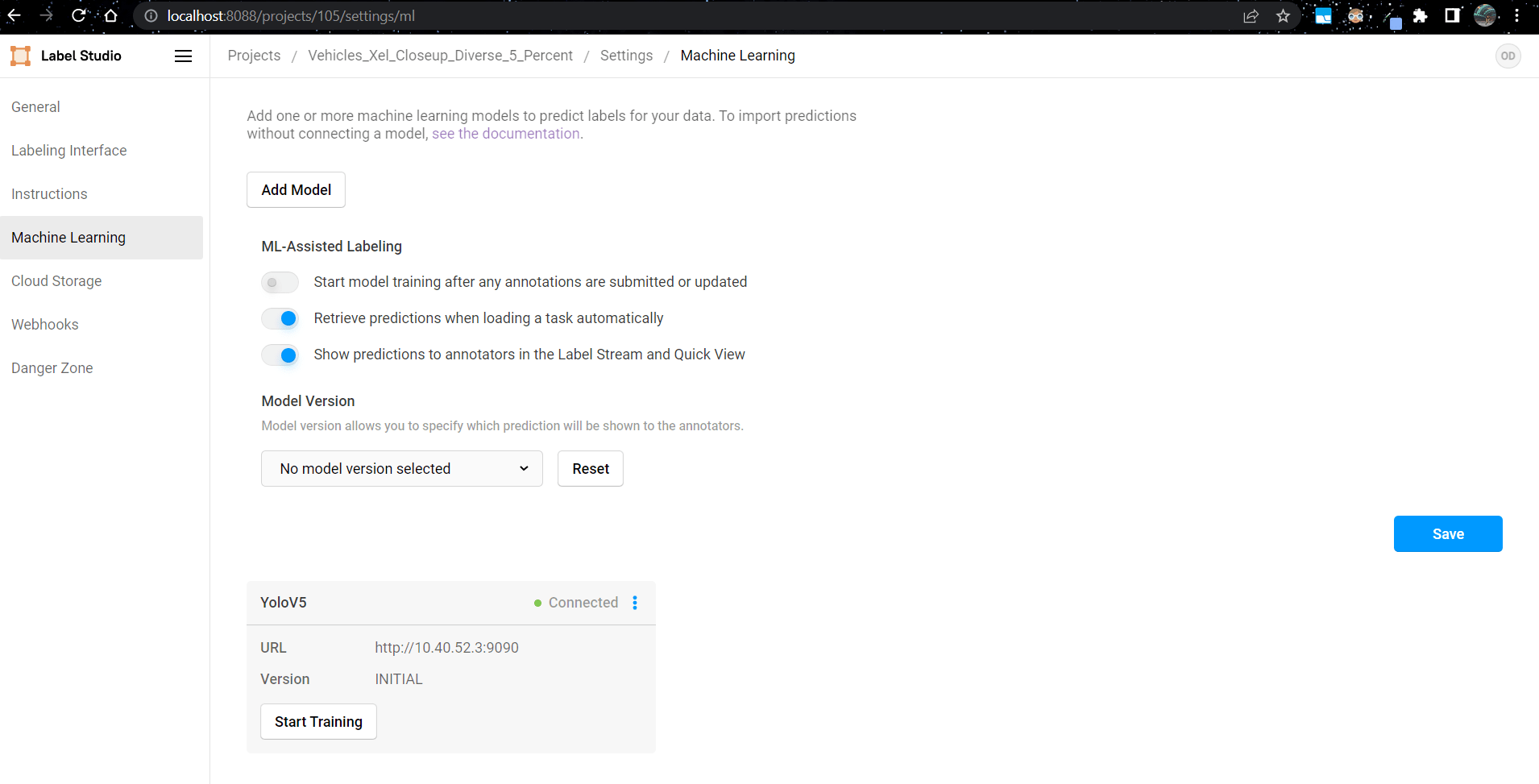Click the browser share icon

pos(1251,15)
